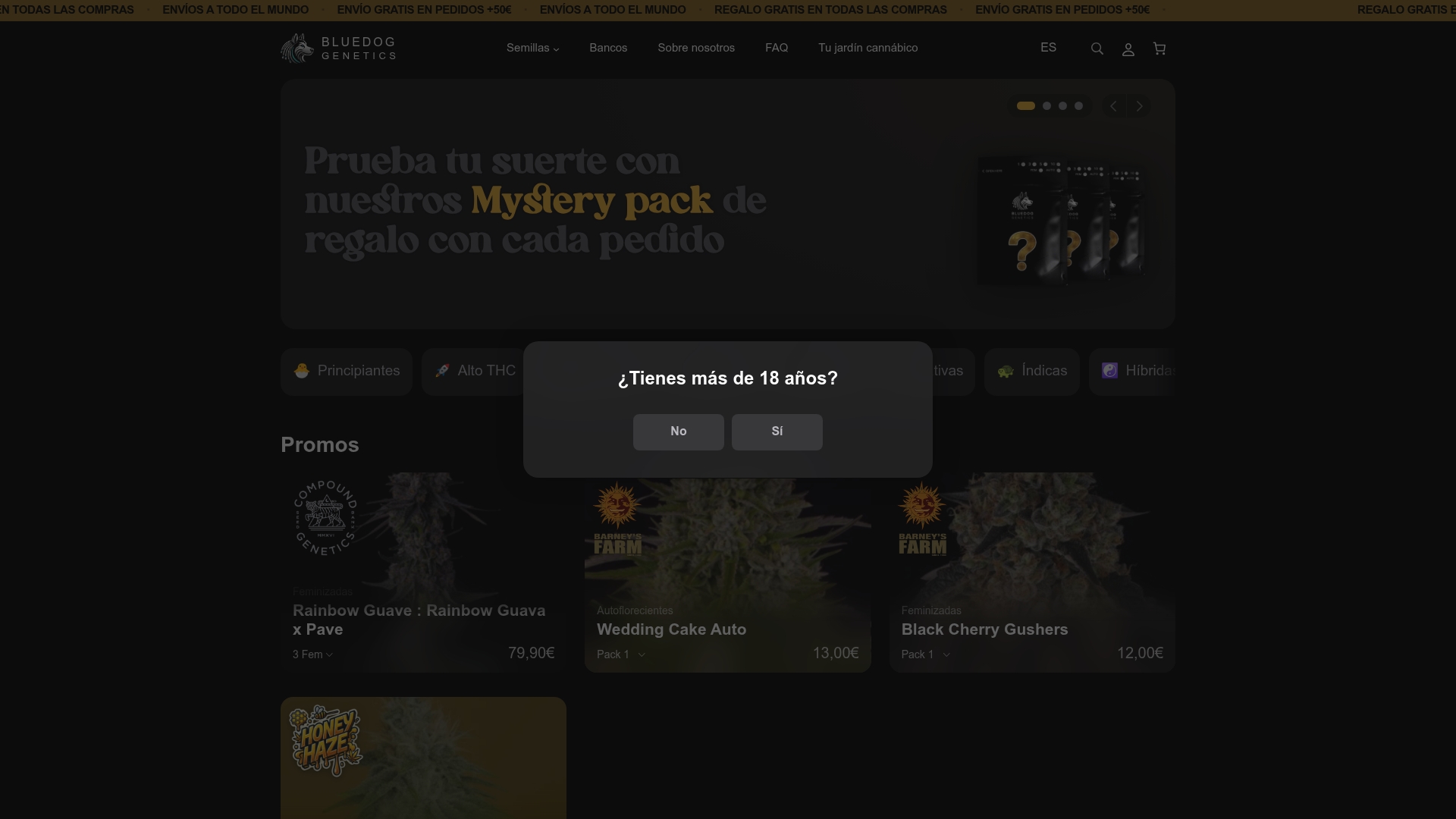Open the Bancos menu item

point(608,49)
